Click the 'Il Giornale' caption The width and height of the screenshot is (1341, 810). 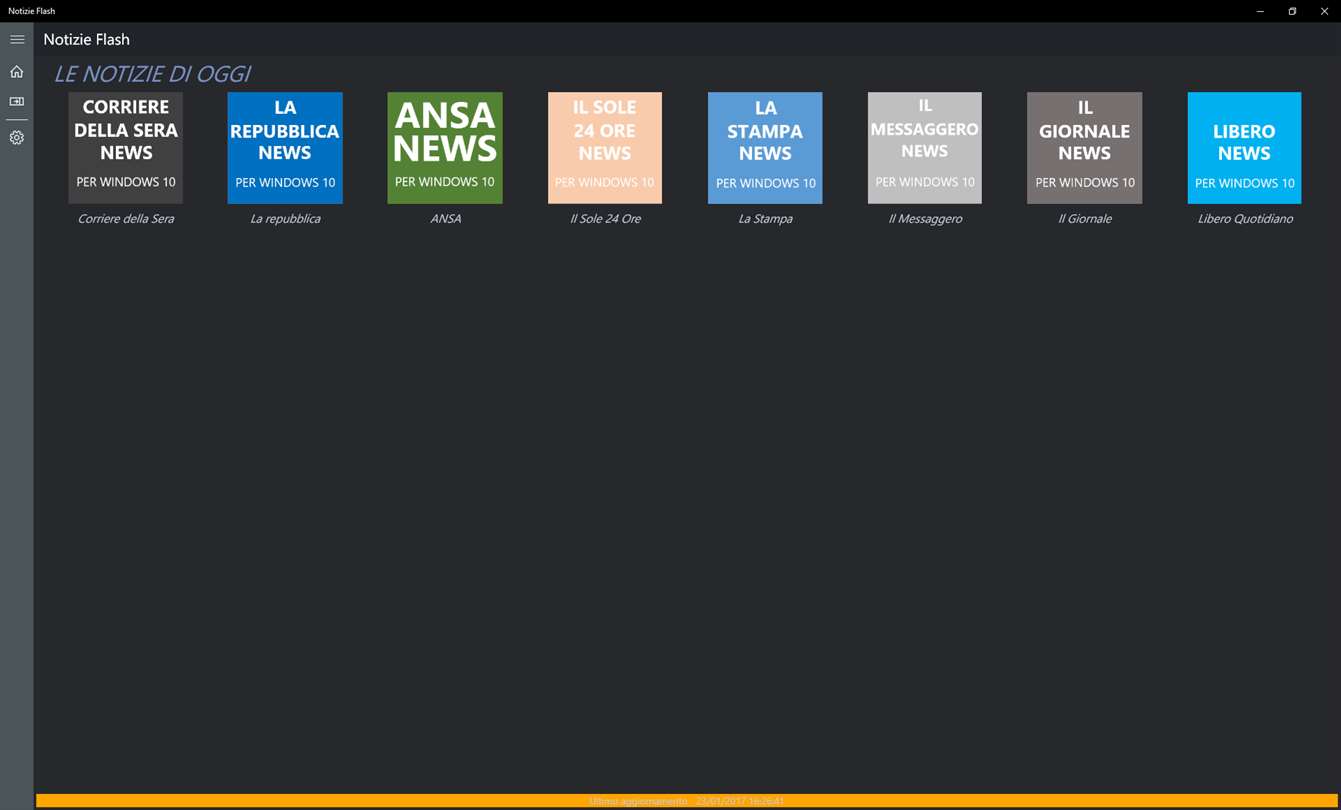click(x=1085, y=219)
